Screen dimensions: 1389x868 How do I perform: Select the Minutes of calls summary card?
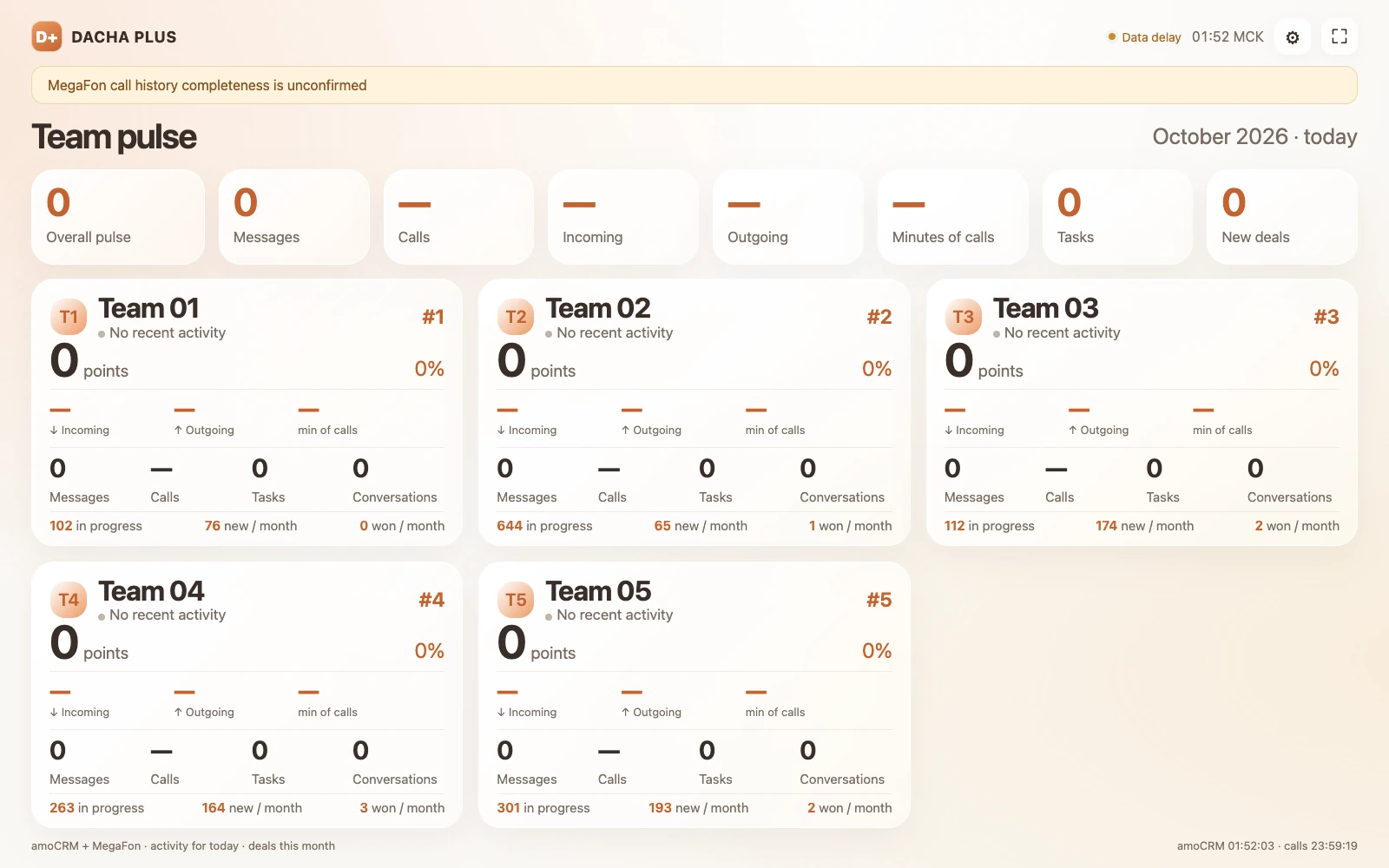[952, 217]
